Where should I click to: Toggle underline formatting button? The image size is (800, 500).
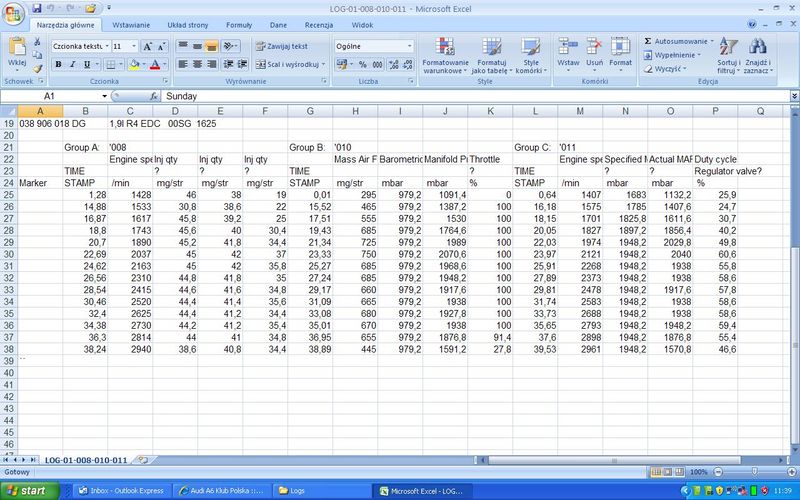pyautogui.click(x=87, y=64)
